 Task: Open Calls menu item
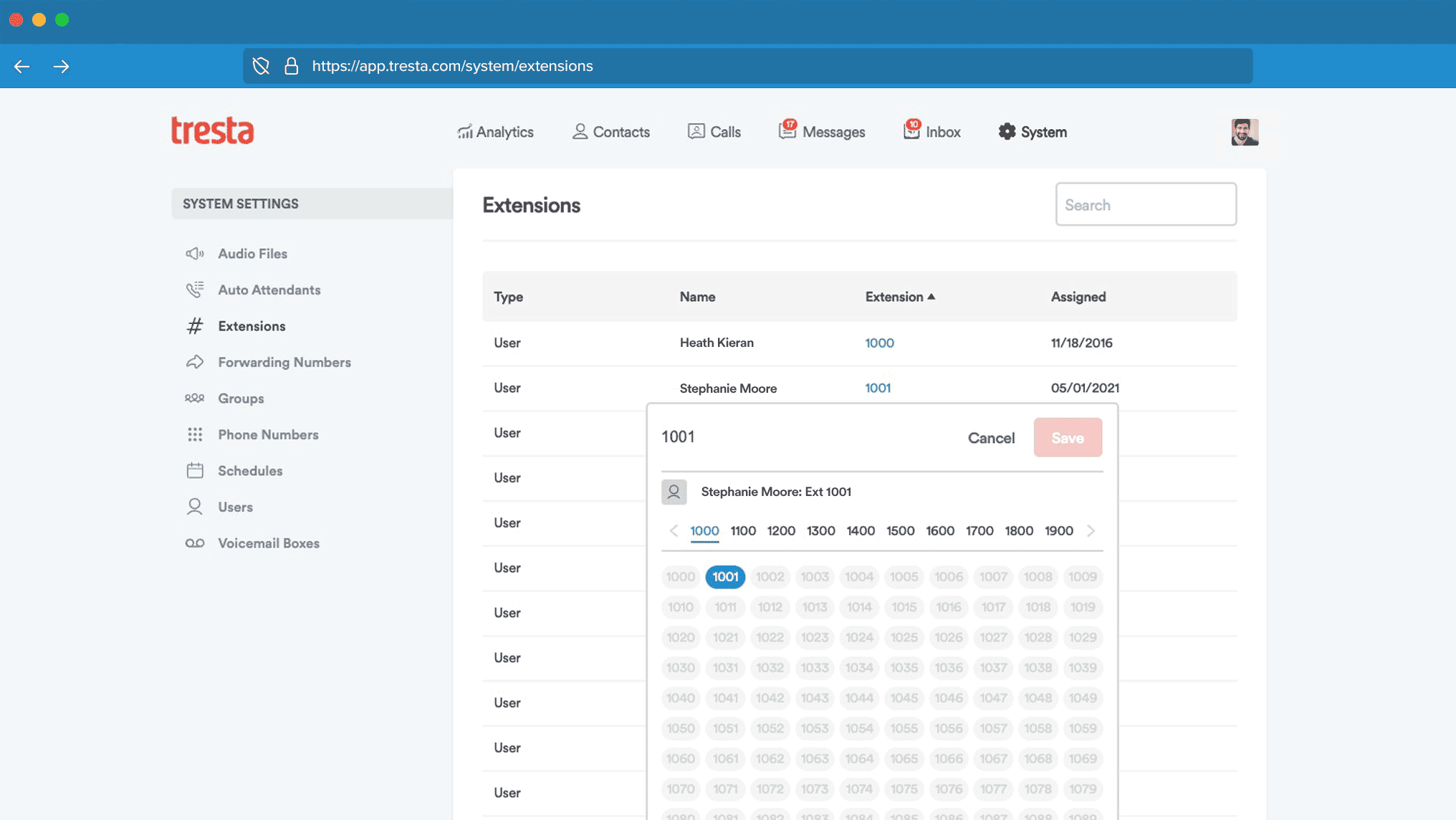click(714, 132)
